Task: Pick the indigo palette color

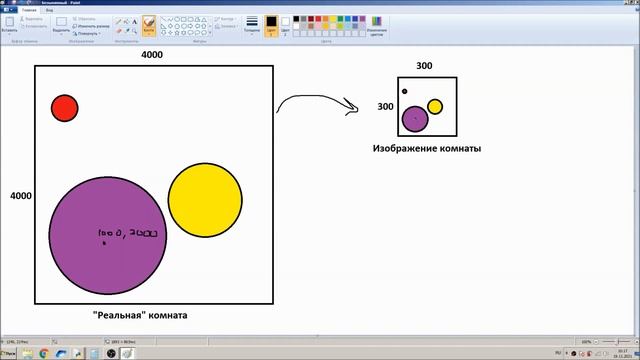Action: (355, 19)
